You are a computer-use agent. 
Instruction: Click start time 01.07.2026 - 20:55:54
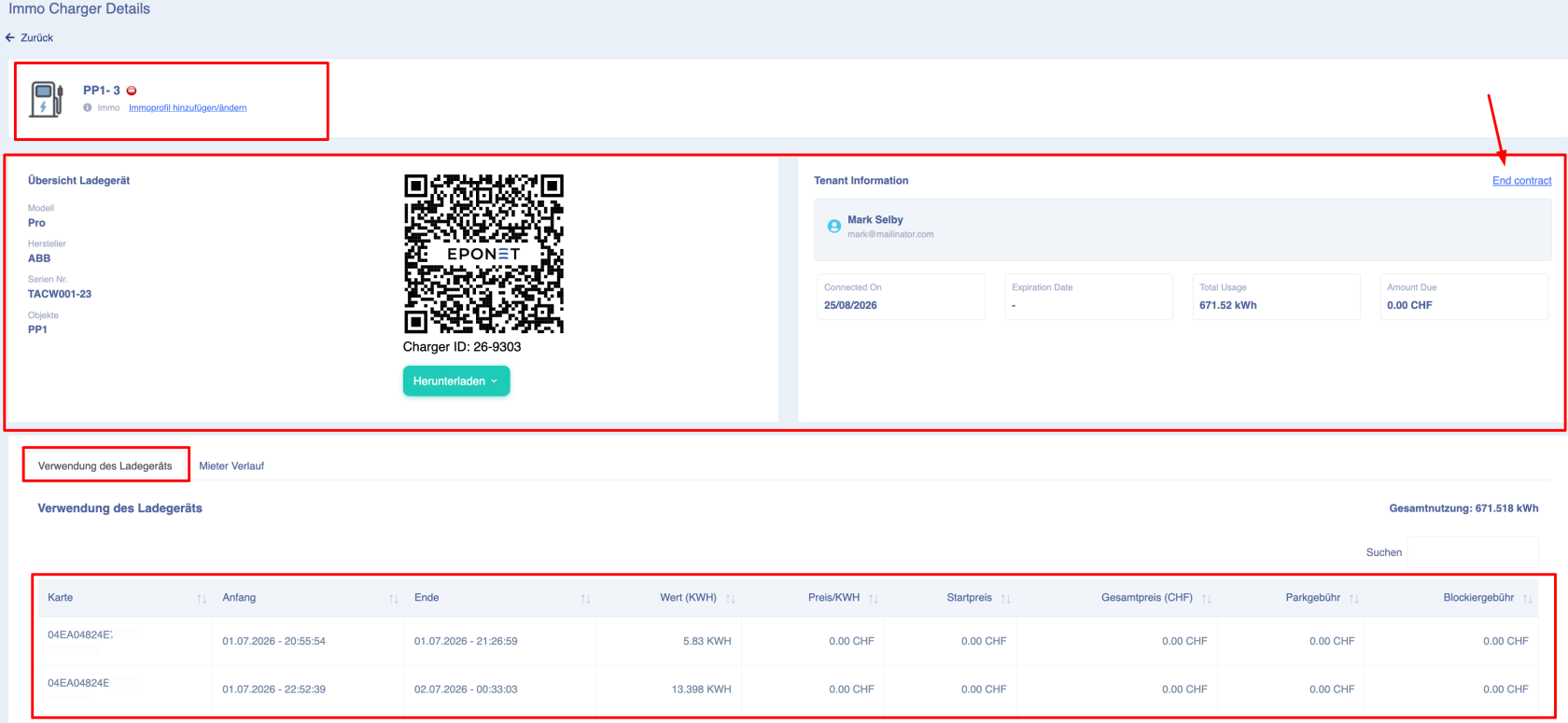273,641
